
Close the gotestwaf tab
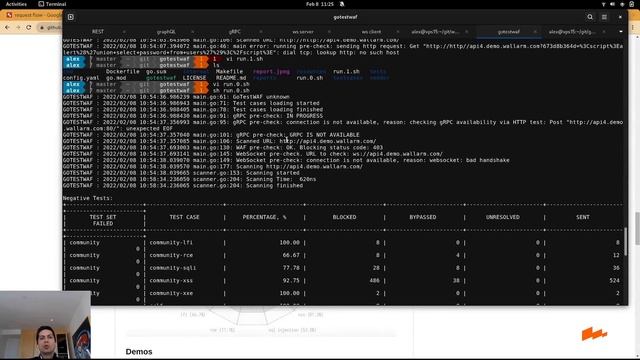coord(535,32)
